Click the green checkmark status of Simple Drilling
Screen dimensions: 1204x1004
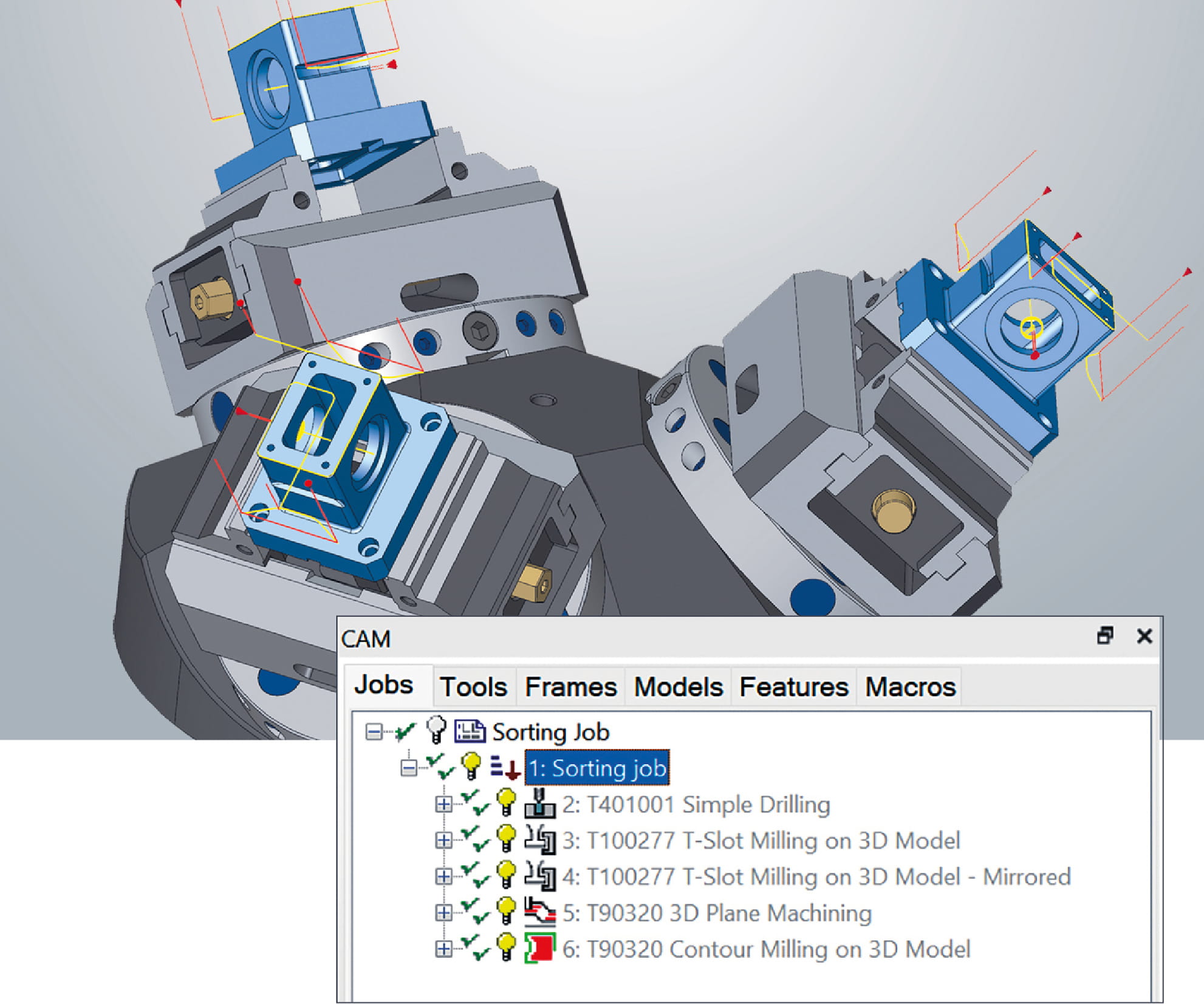474,803
